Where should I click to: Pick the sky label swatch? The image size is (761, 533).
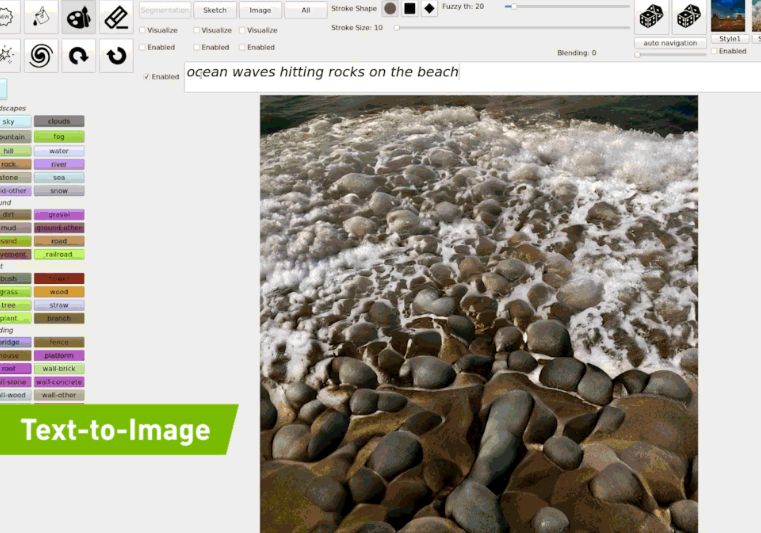click(15, 121)
